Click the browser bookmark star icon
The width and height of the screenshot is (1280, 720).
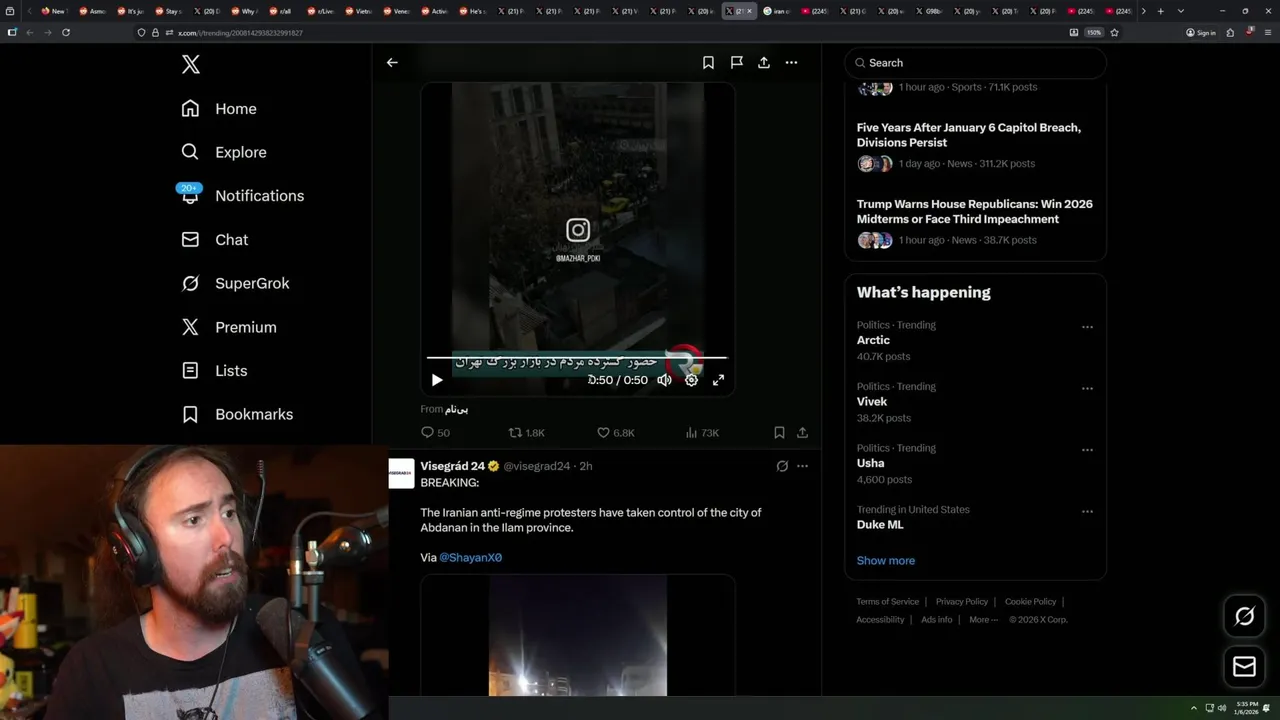1114,32
